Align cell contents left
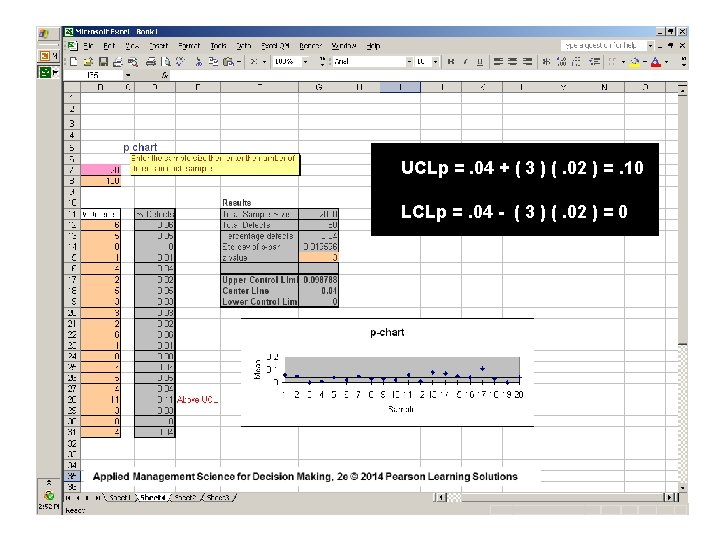Image resolution: width=720 pixels, height=540 pixels. tap(498, 62)
